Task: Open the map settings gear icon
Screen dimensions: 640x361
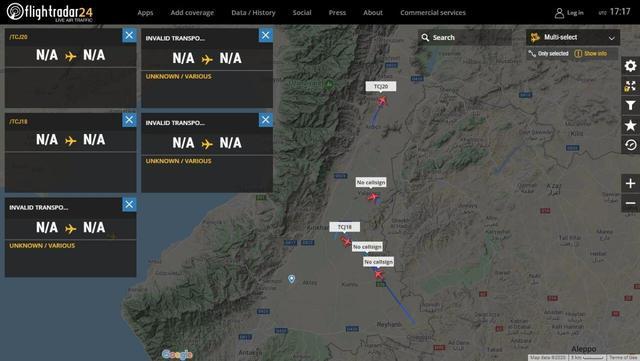Action: pos(630,66)
